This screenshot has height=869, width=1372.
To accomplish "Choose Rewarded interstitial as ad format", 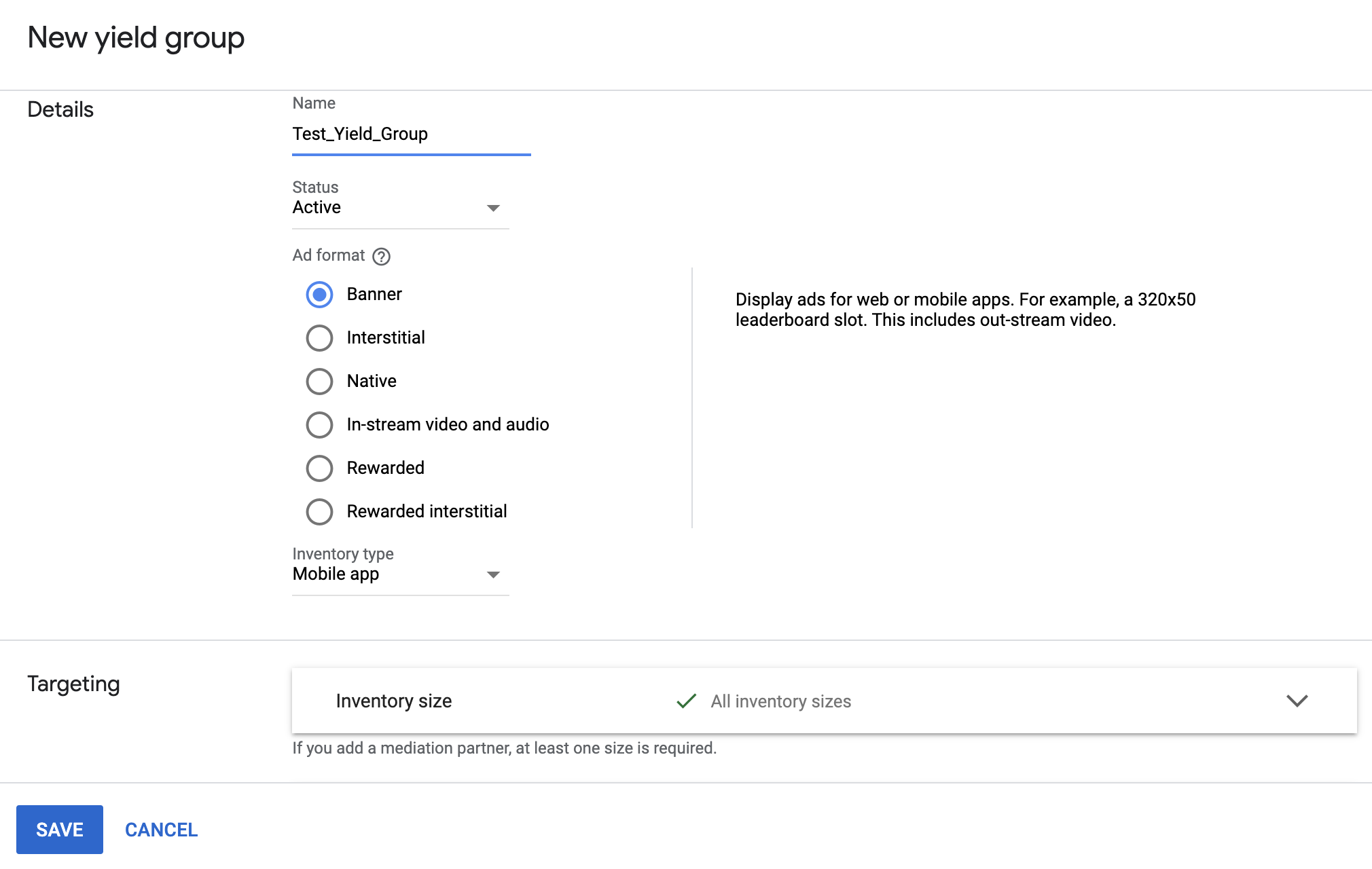I will pyautogui.click(x=319, y=511).
